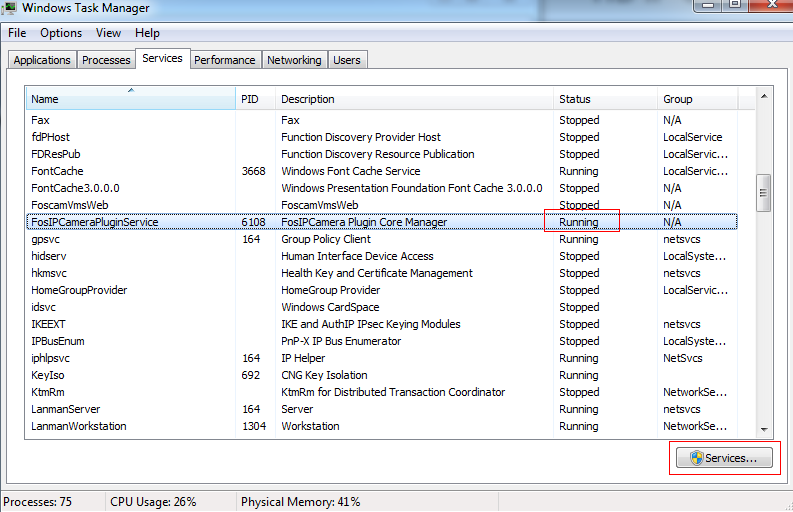Click PnP-X IP Bus Enumerator description

341,342
